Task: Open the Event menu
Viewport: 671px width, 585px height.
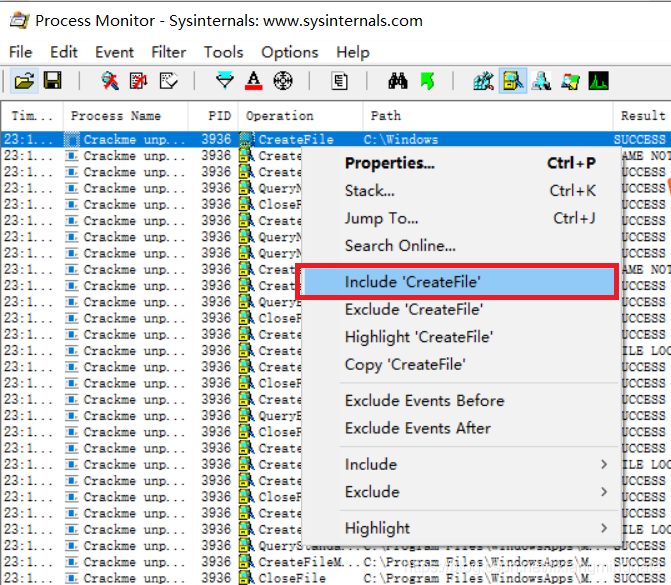Action: (114, 52)
